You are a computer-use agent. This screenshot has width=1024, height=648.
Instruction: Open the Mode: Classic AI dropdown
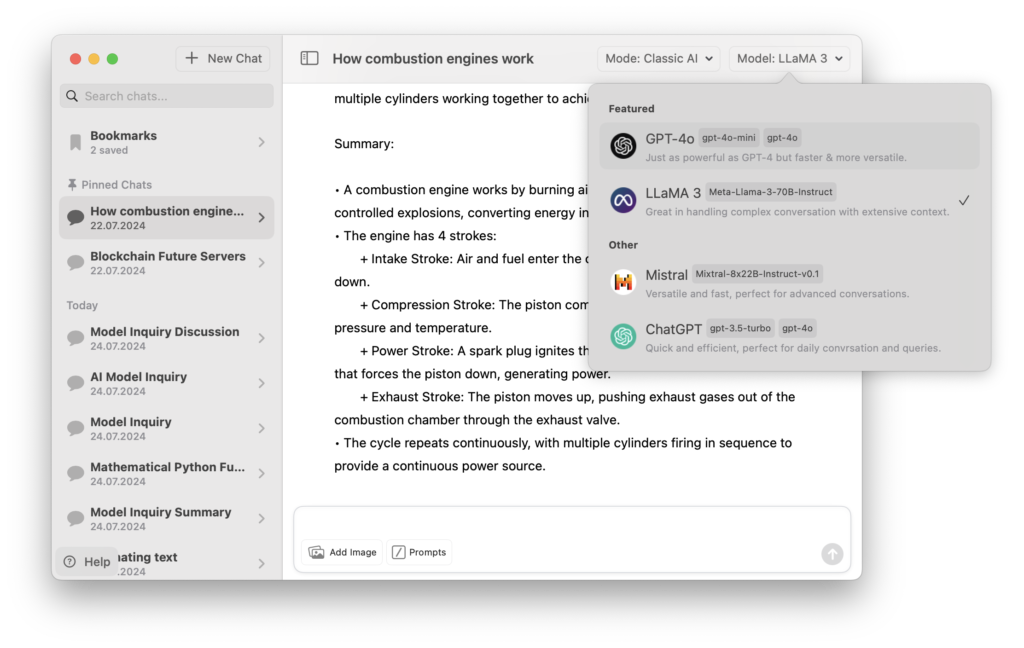[x=658, y=58]
